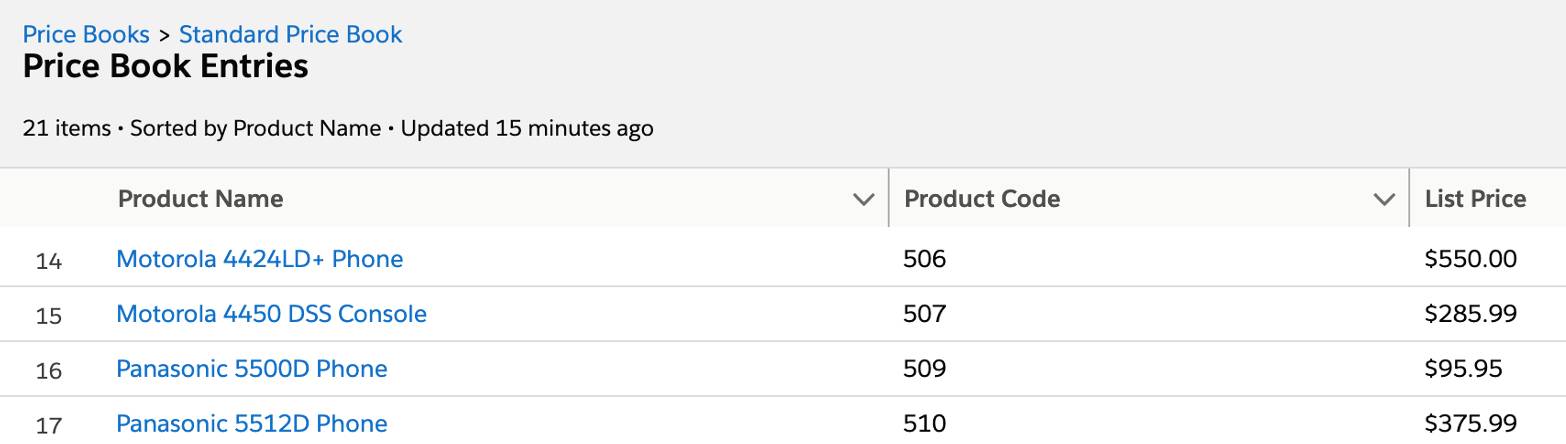Select the $285.99 list price cell
The height and width of the screenshot is (444, 1566).
(x=1470, y=314)
